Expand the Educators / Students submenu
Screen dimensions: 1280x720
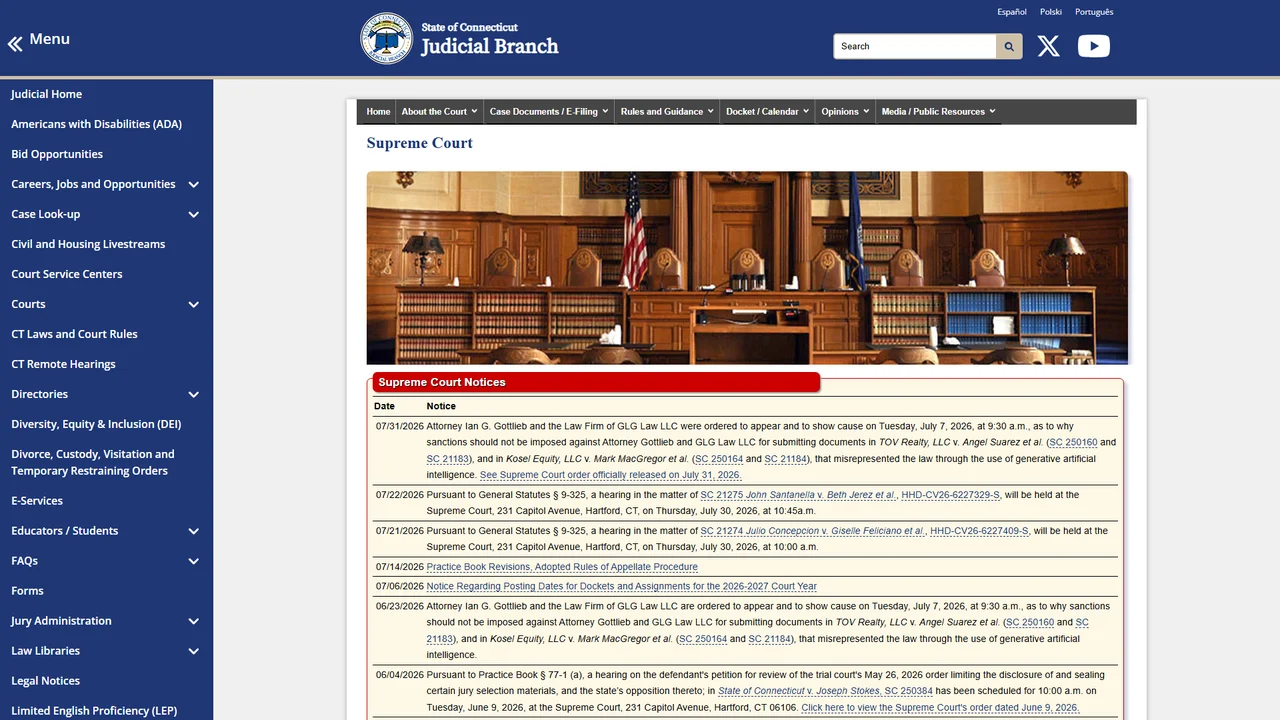coord(194,531)
